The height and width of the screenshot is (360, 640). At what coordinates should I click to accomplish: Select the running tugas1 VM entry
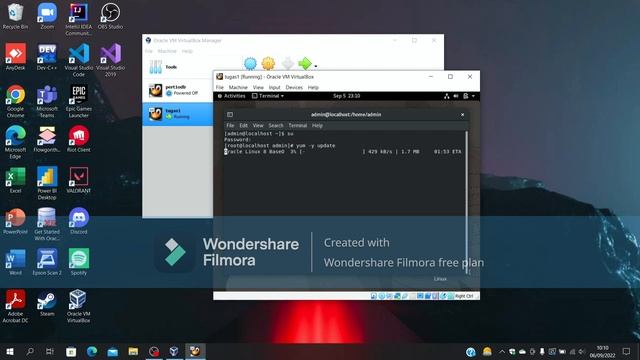click(178, 114)
